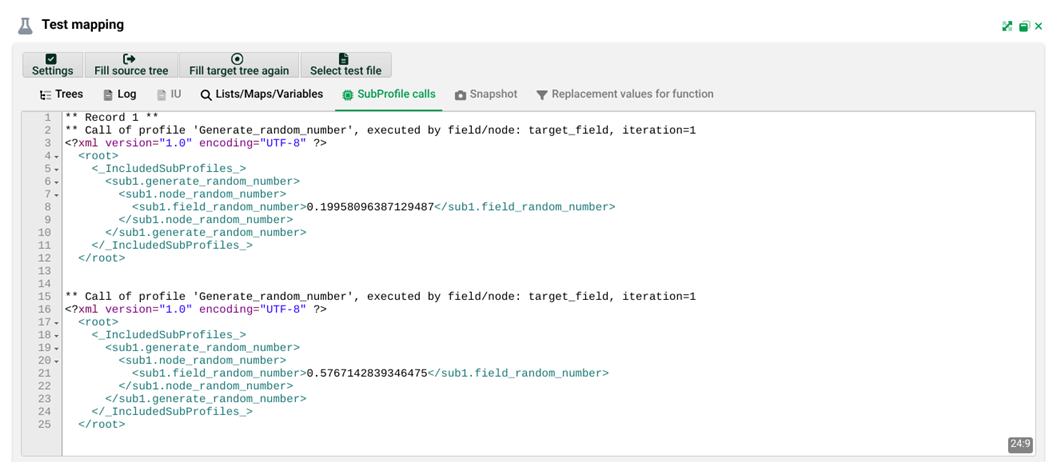This screenshot has width=1056, height=462.
Task: Collapse the fold arrow on line 19
Action: point(56,349)
